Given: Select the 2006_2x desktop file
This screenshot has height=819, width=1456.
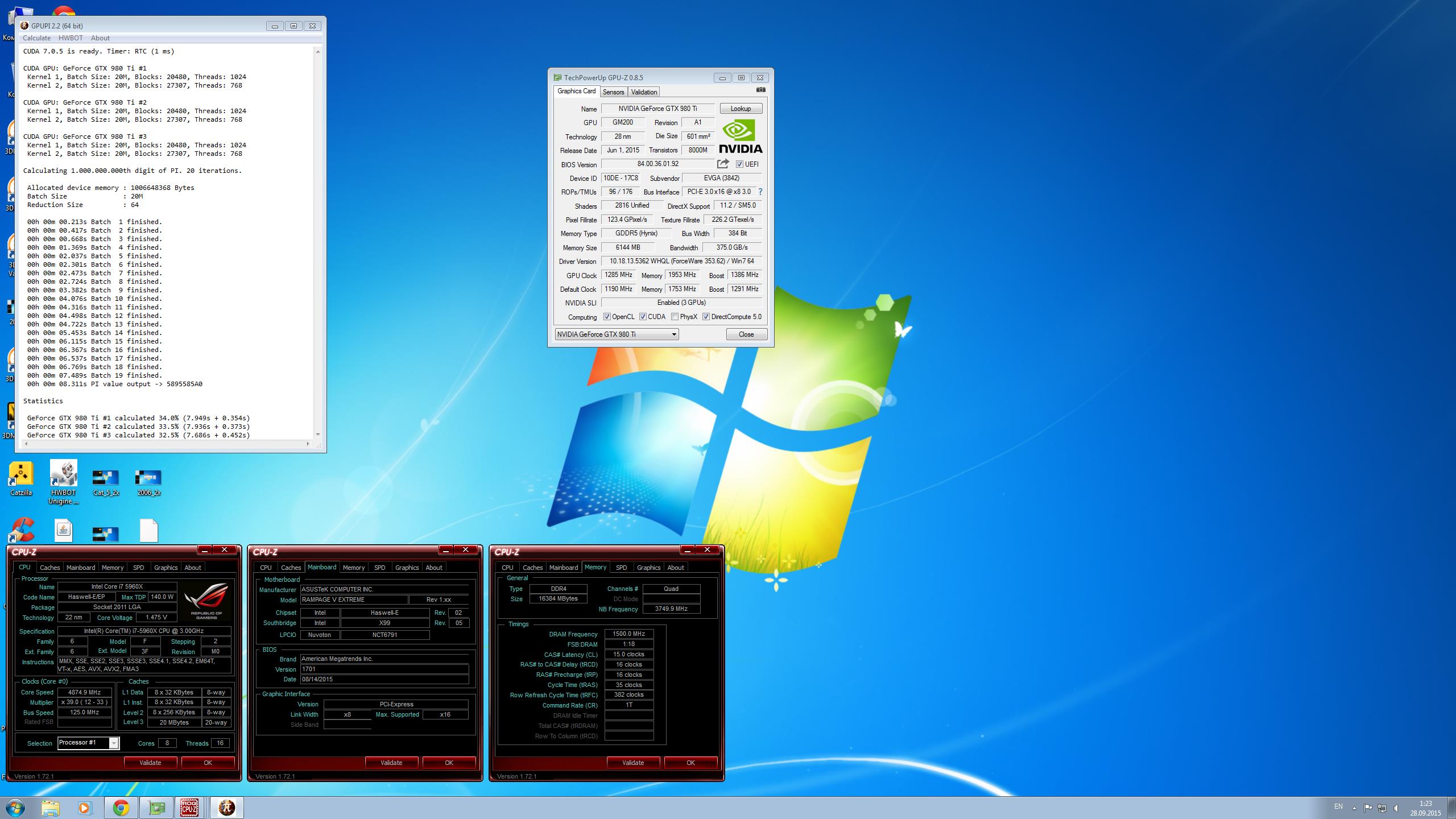Looking at the screenshot, I should (x=148, y=483).
